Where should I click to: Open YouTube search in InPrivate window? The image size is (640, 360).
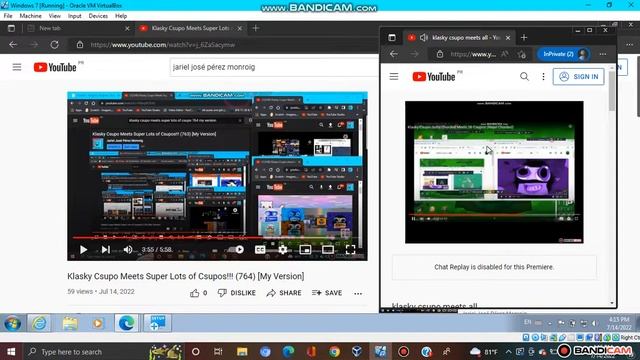(524, 76)
